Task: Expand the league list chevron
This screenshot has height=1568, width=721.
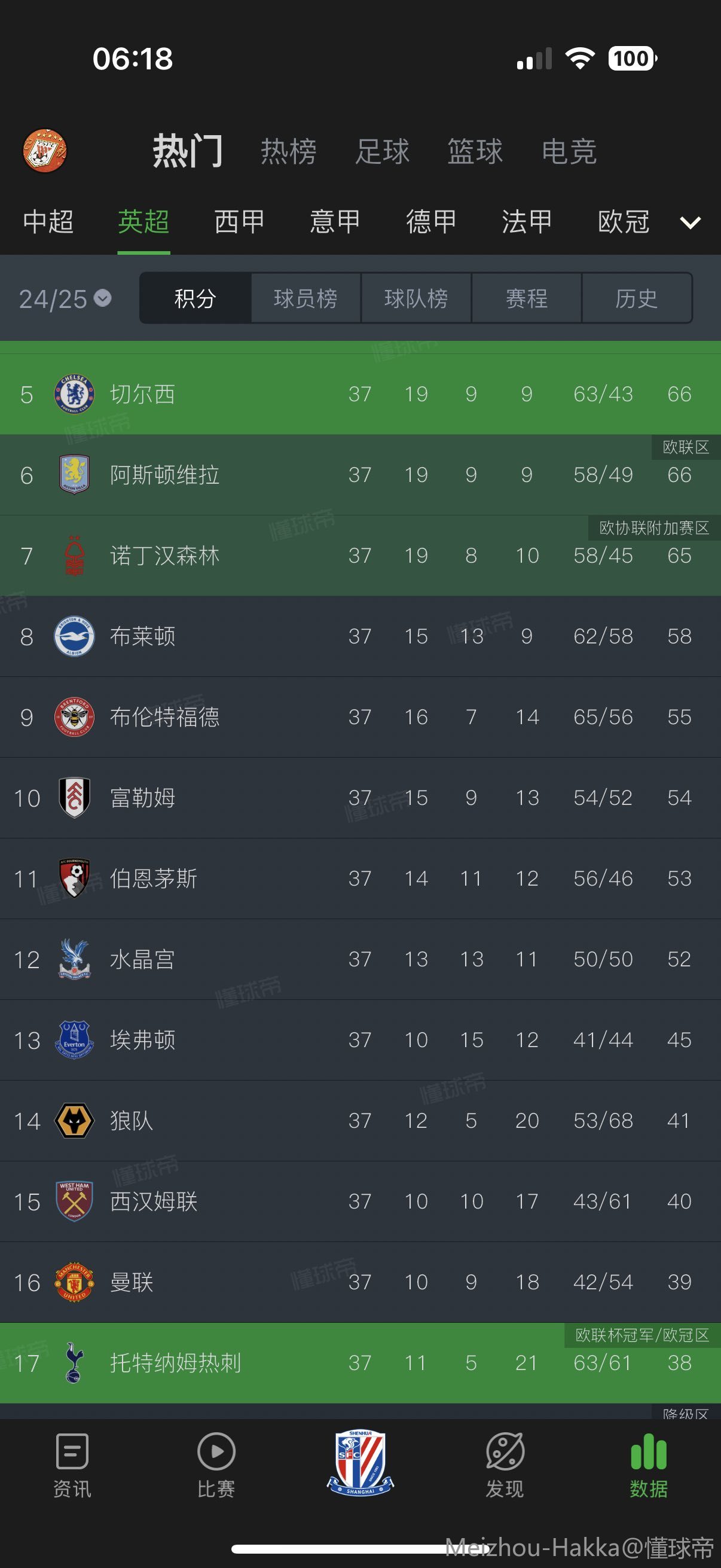Action: tap(690, 222)
